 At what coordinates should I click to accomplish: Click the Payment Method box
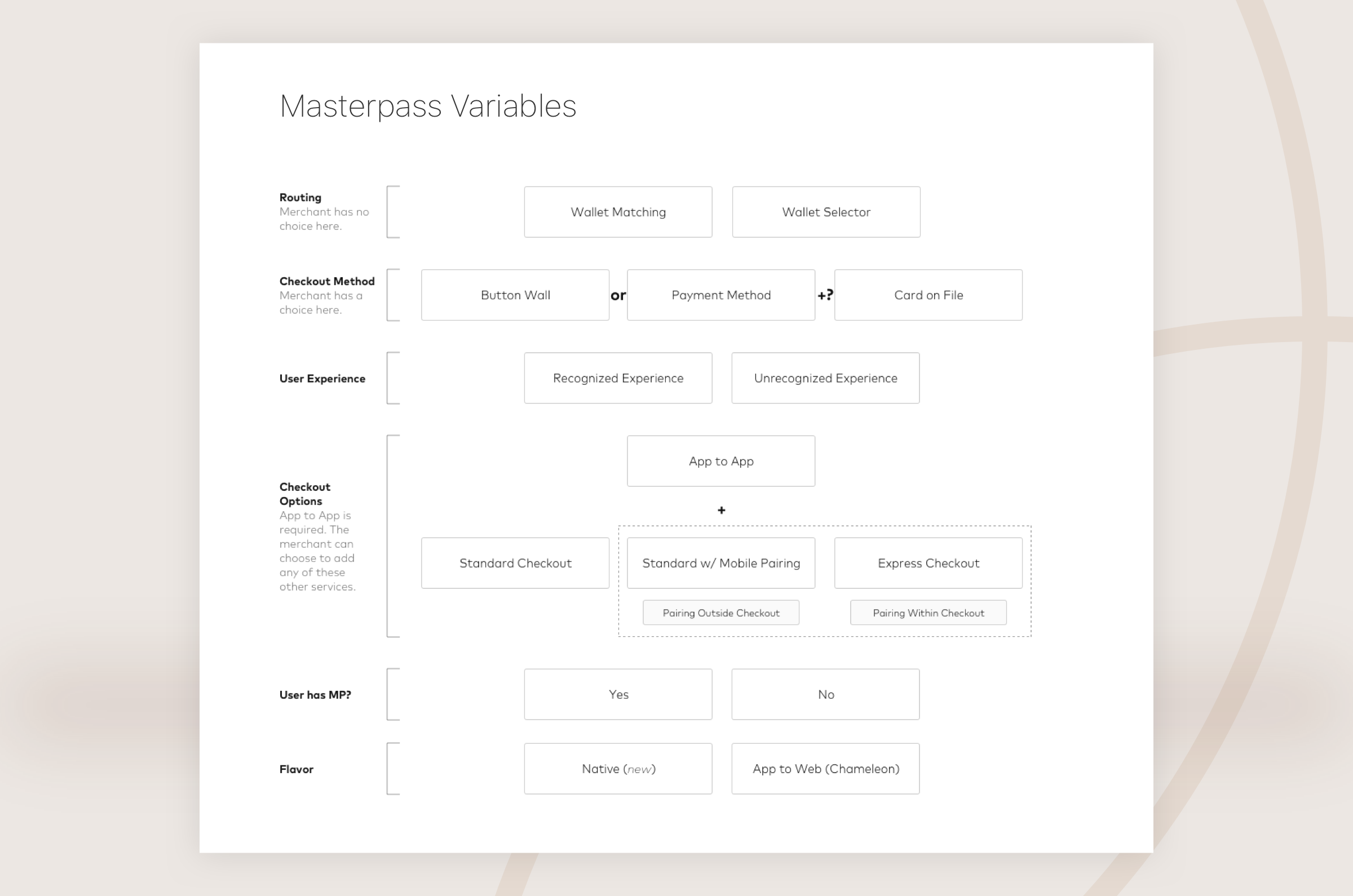point(721,295)
